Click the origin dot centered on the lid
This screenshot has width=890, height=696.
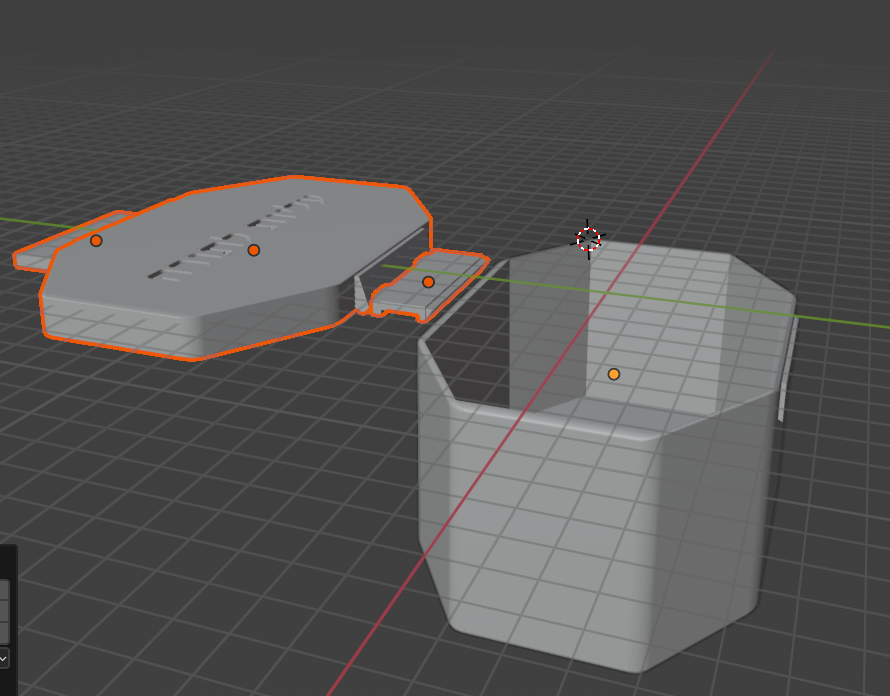pos(254,250)
